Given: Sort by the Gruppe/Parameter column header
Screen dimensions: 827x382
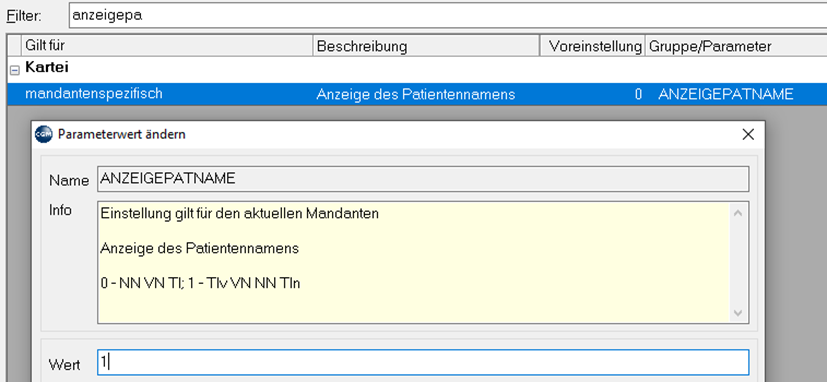Looking at the screenshot, I should pos(736,46).
